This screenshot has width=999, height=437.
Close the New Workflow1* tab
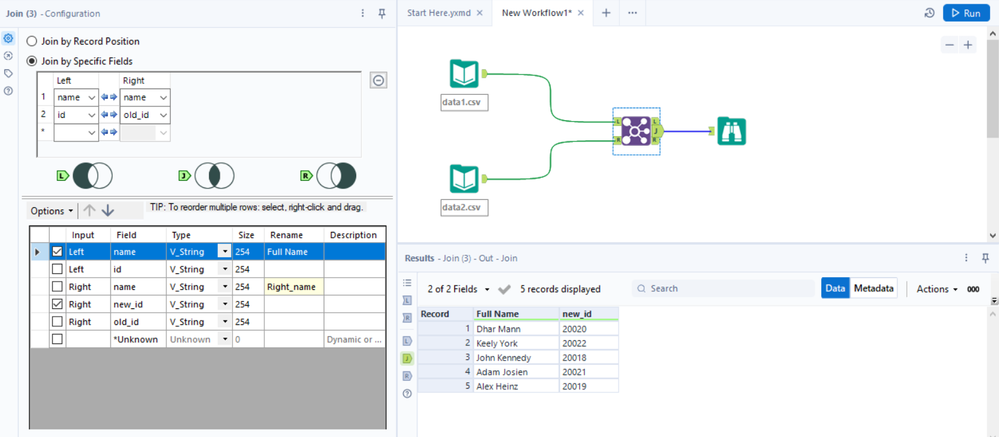click(580, 13)
